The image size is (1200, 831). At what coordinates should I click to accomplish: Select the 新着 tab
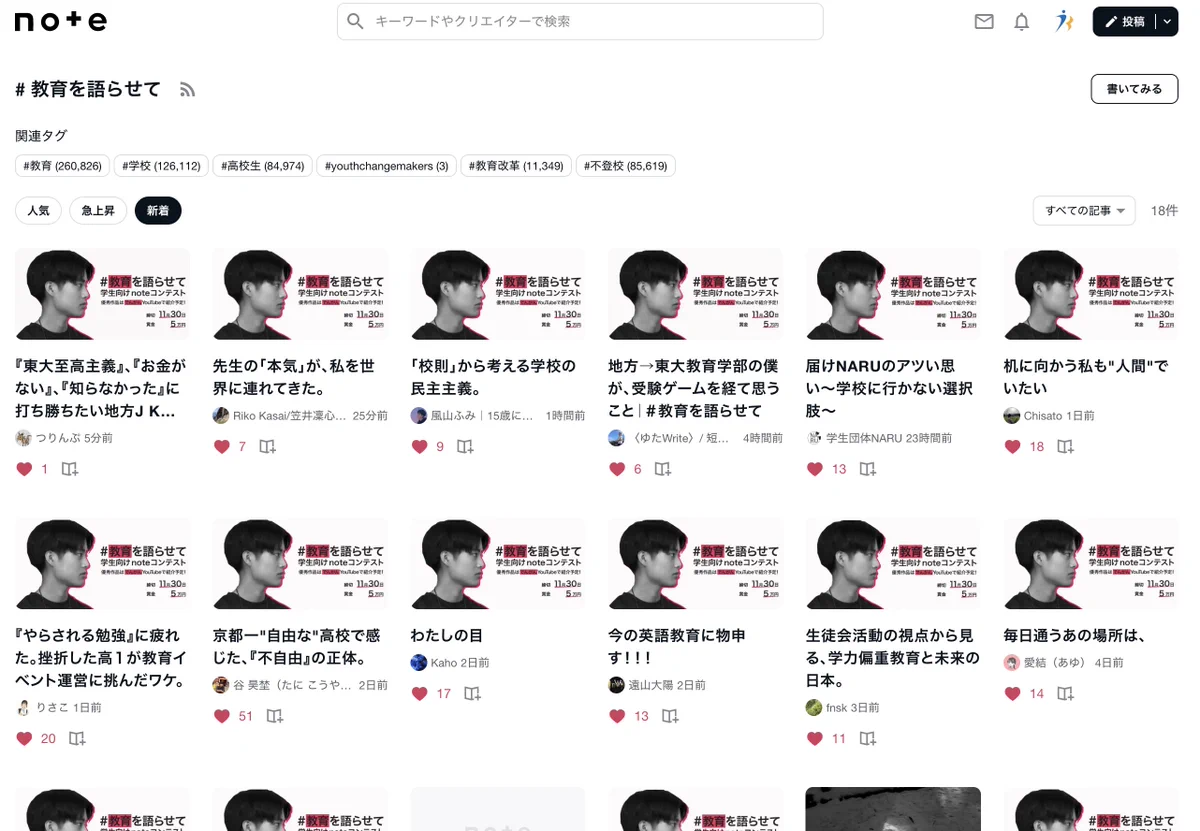click(x=158, y=210)
